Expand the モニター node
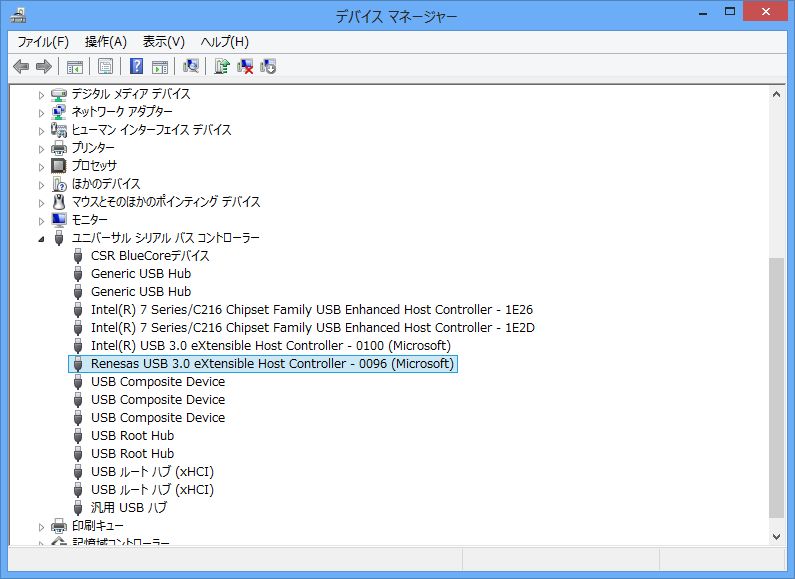 click(x=41, y=221)
